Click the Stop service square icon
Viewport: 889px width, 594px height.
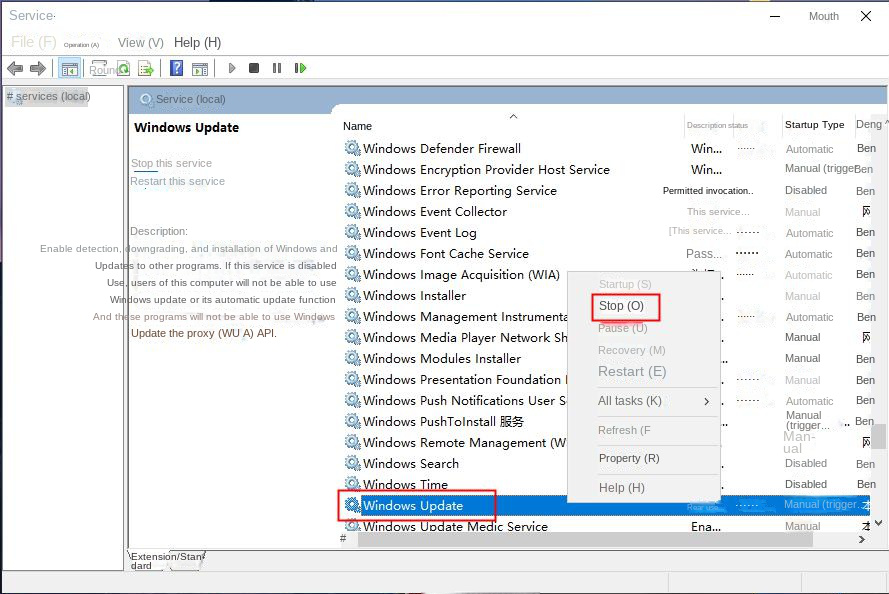click(253, 67)
